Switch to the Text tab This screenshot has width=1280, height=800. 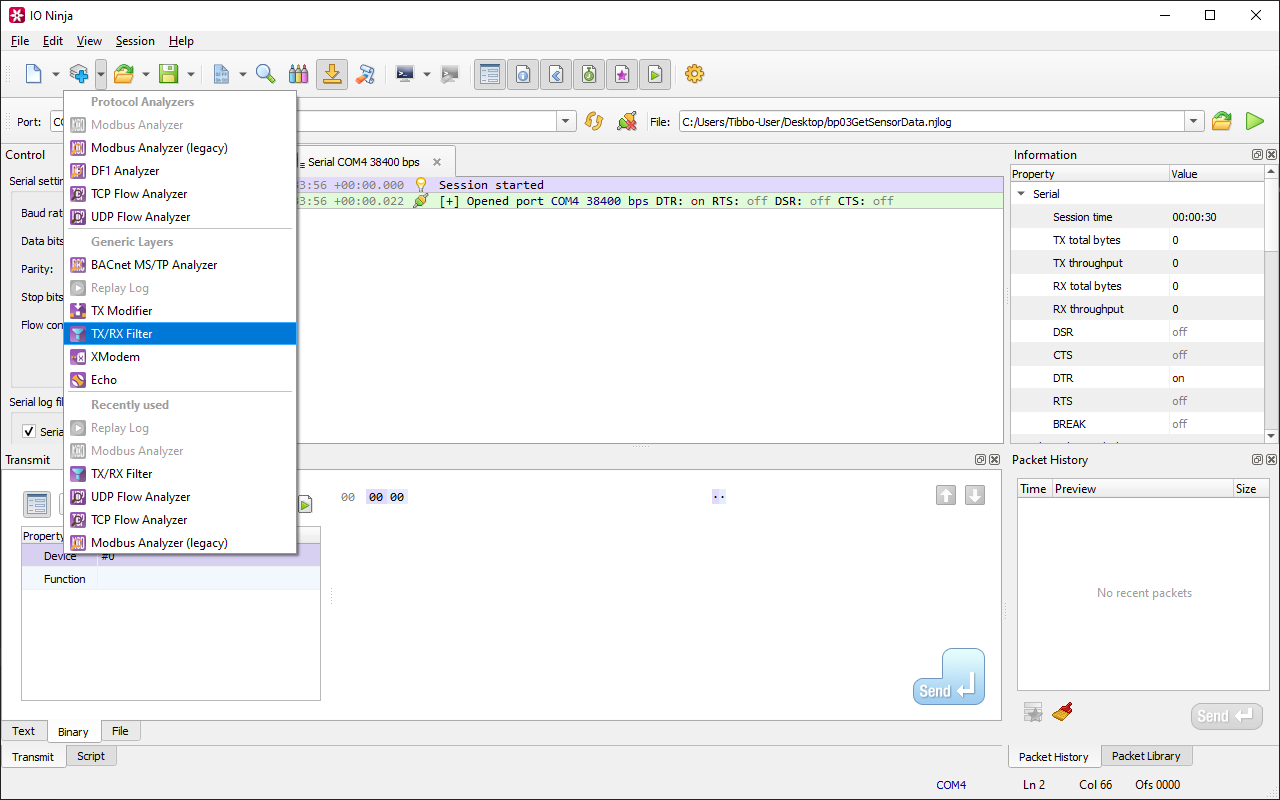[x=23, y=731]
